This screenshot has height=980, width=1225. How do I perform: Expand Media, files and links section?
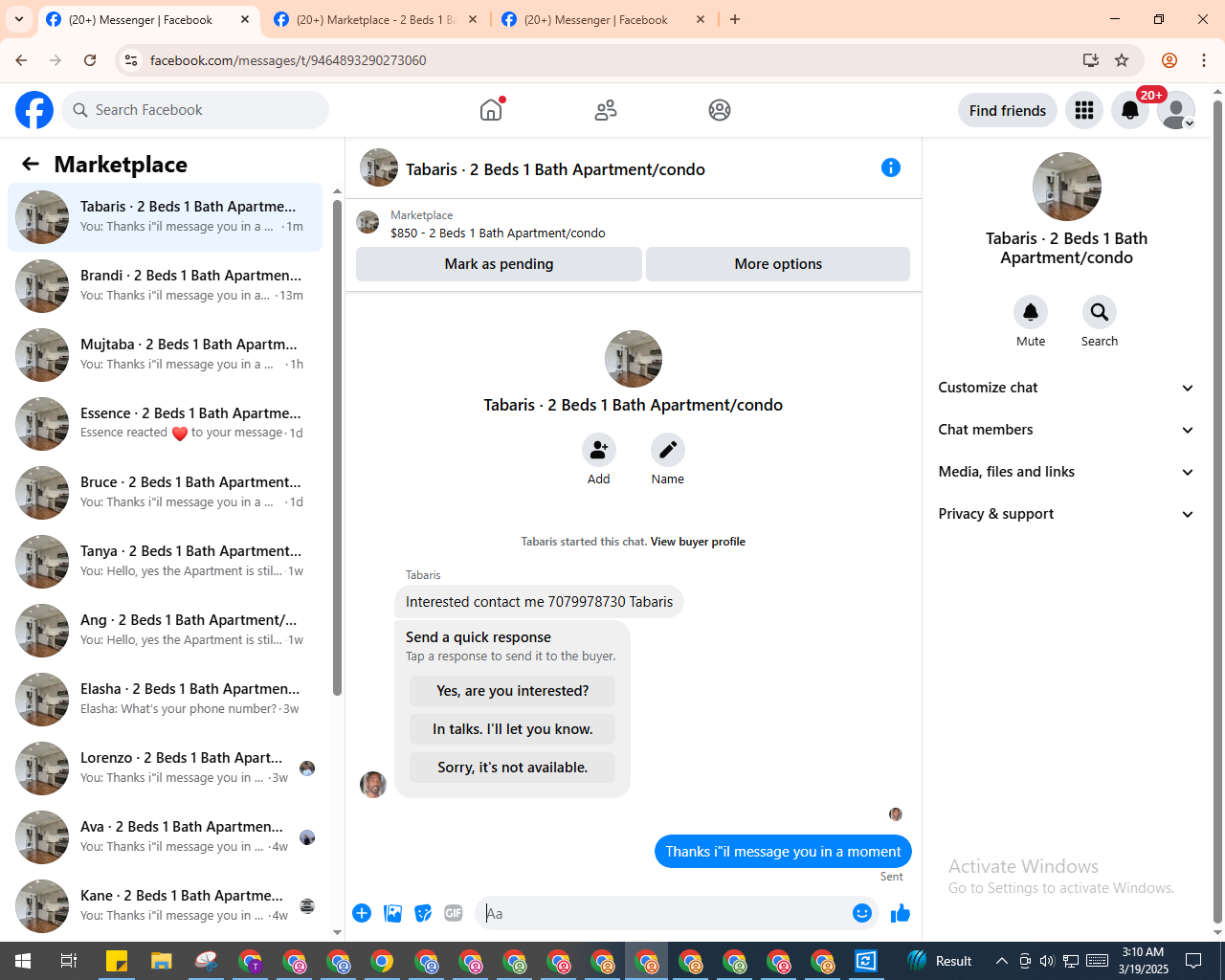coord(1066,472)
